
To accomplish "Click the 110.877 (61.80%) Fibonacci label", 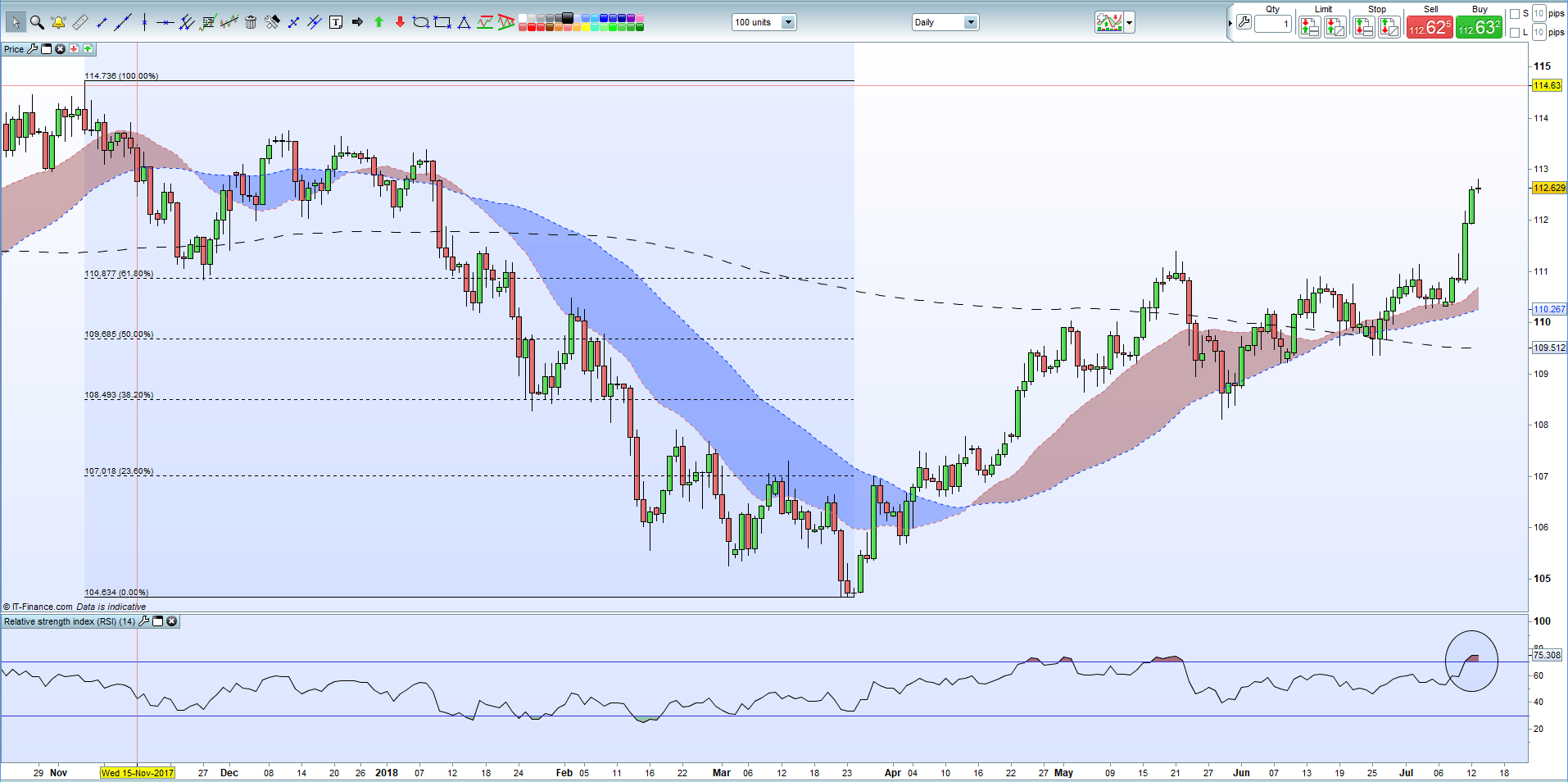I will [x=119, y=274].
